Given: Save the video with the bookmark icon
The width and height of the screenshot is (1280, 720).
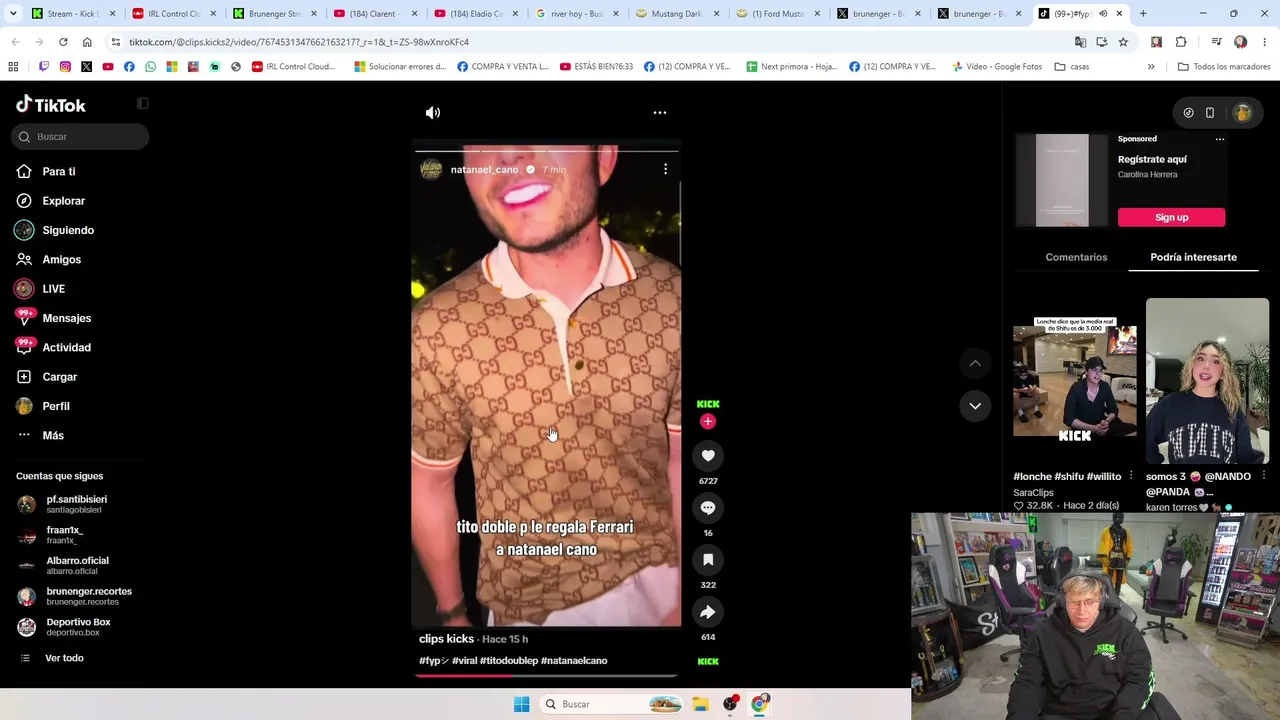Looking at the screenshot, I should [x=708, y=560].
